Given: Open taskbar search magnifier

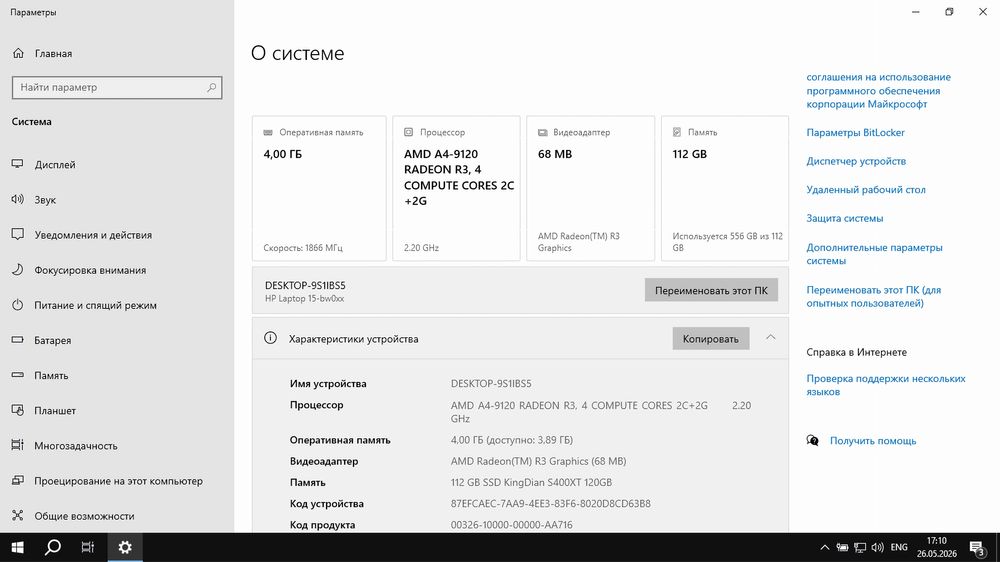Looking at the screenshot, I should (x=53, y=547).
